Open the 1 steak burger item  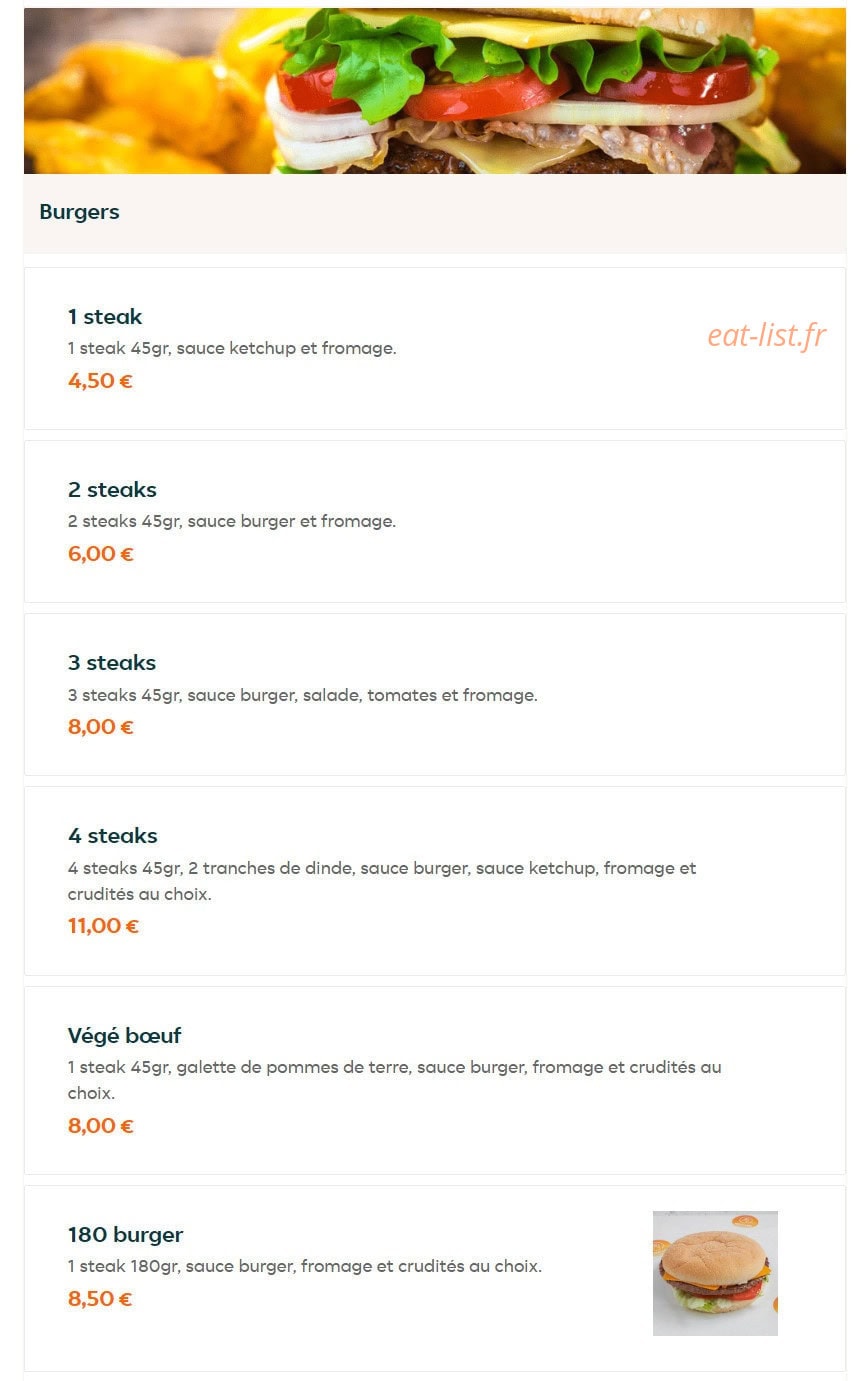click(105, 317)
